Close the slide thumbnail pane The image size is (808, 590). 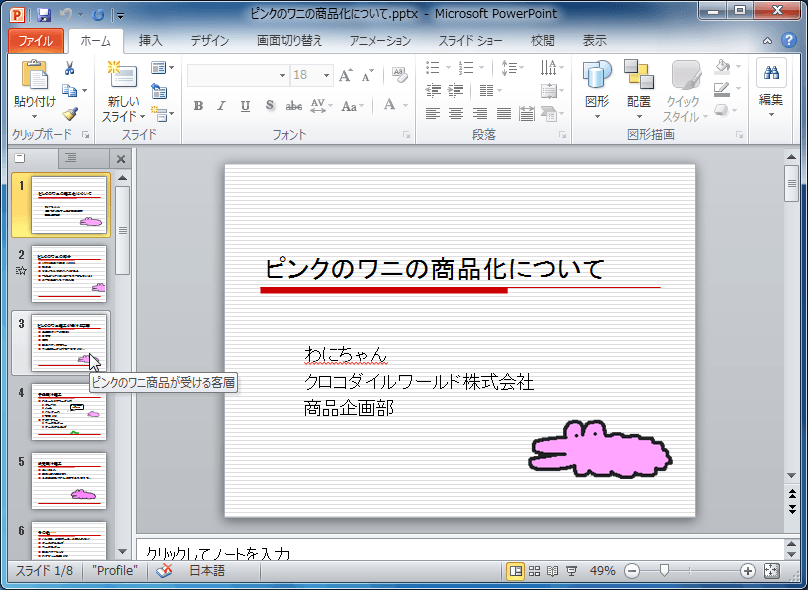coord(121,159)
